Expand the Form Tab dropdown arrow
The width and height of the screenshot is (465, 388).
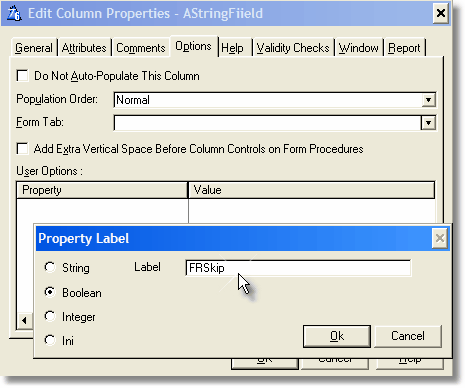point(428,123)
